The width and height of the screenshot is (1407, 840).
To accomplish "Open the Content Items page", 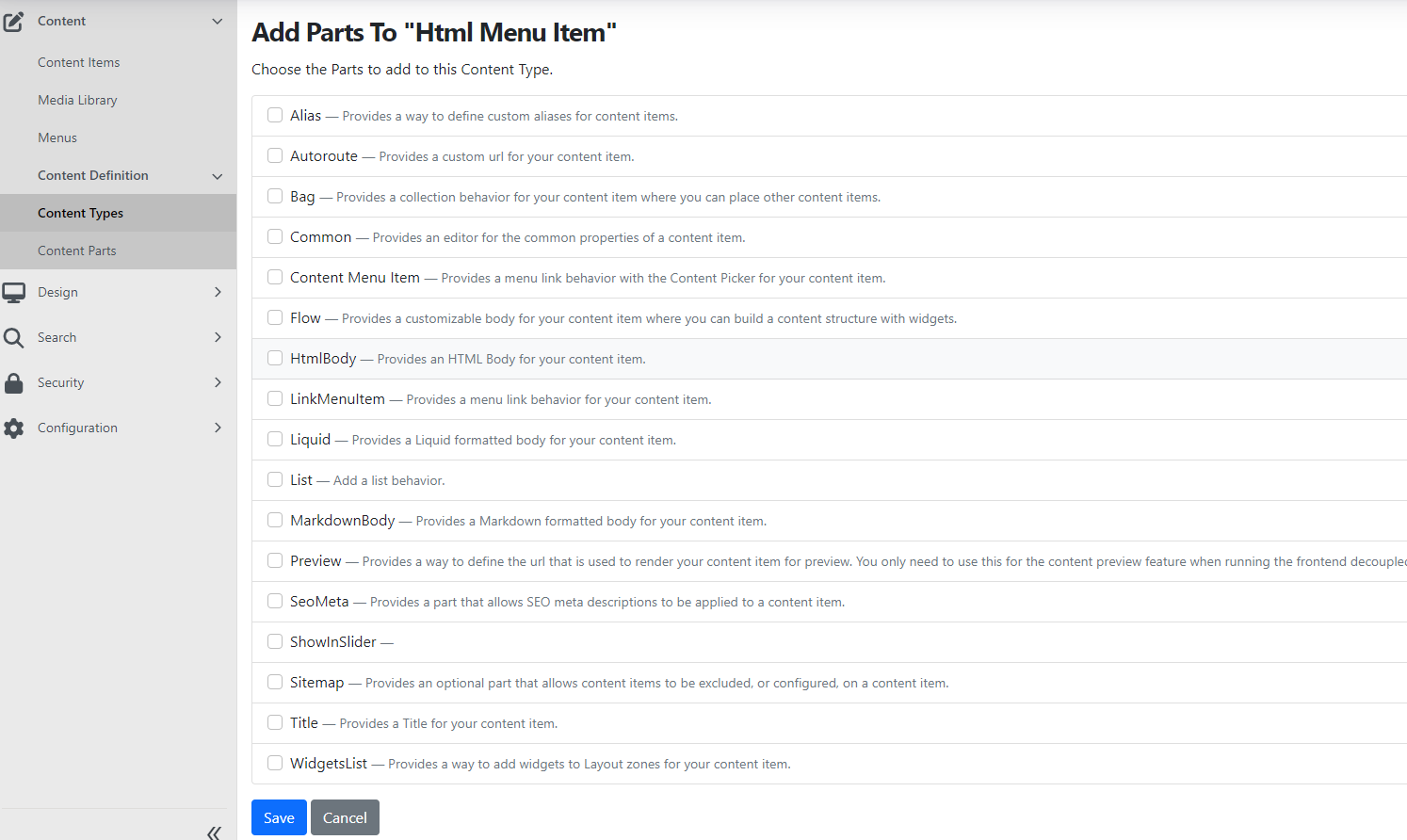I will tap(78, 61).
